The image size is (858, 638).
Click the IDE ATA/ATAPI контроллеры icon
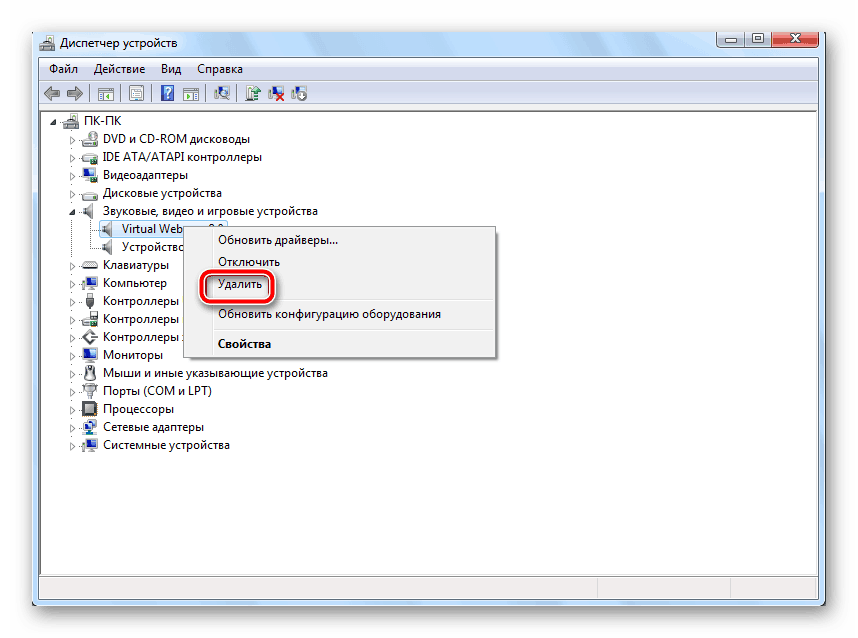pyautogui.click(x=90, y=158)
